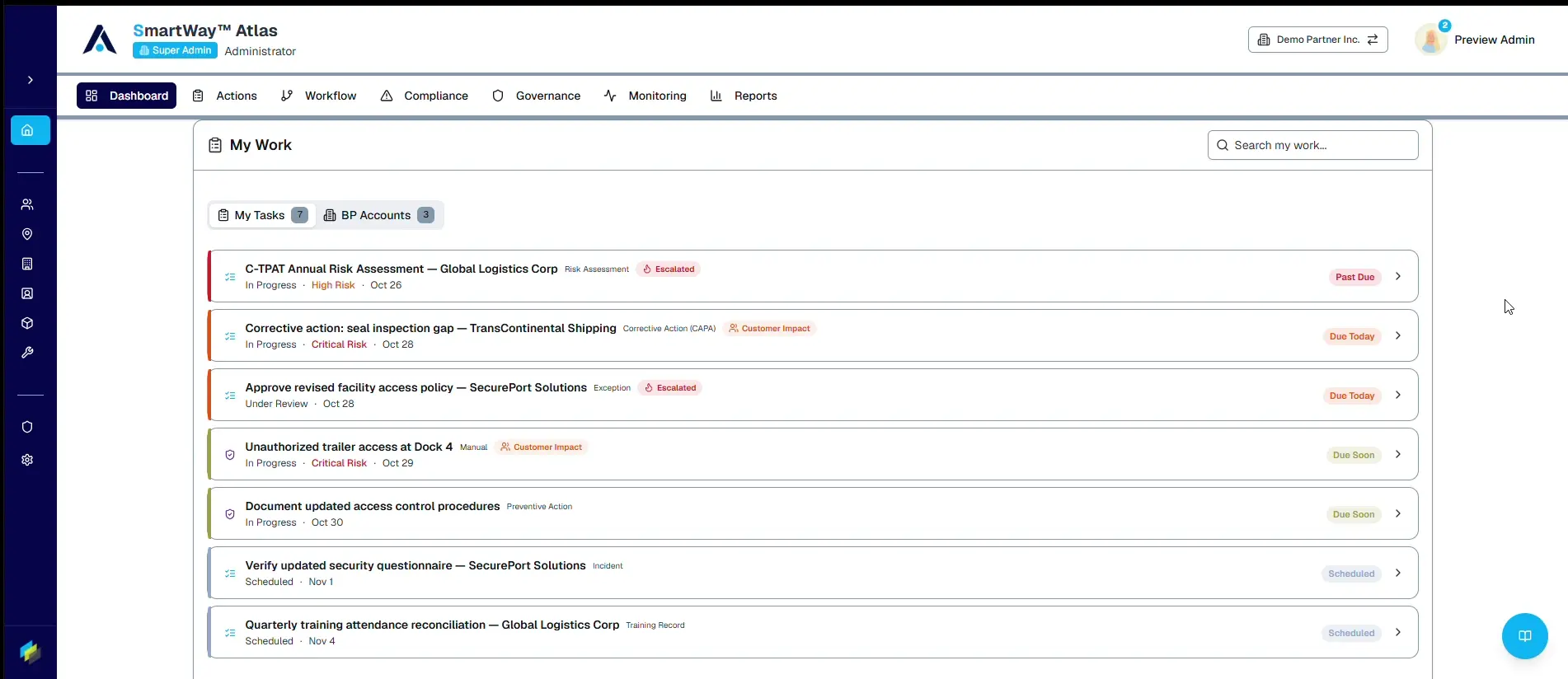Click the 'Under Review' status text
The height and width of the screenshot is (679, 1568).
(x=276, y=404)
